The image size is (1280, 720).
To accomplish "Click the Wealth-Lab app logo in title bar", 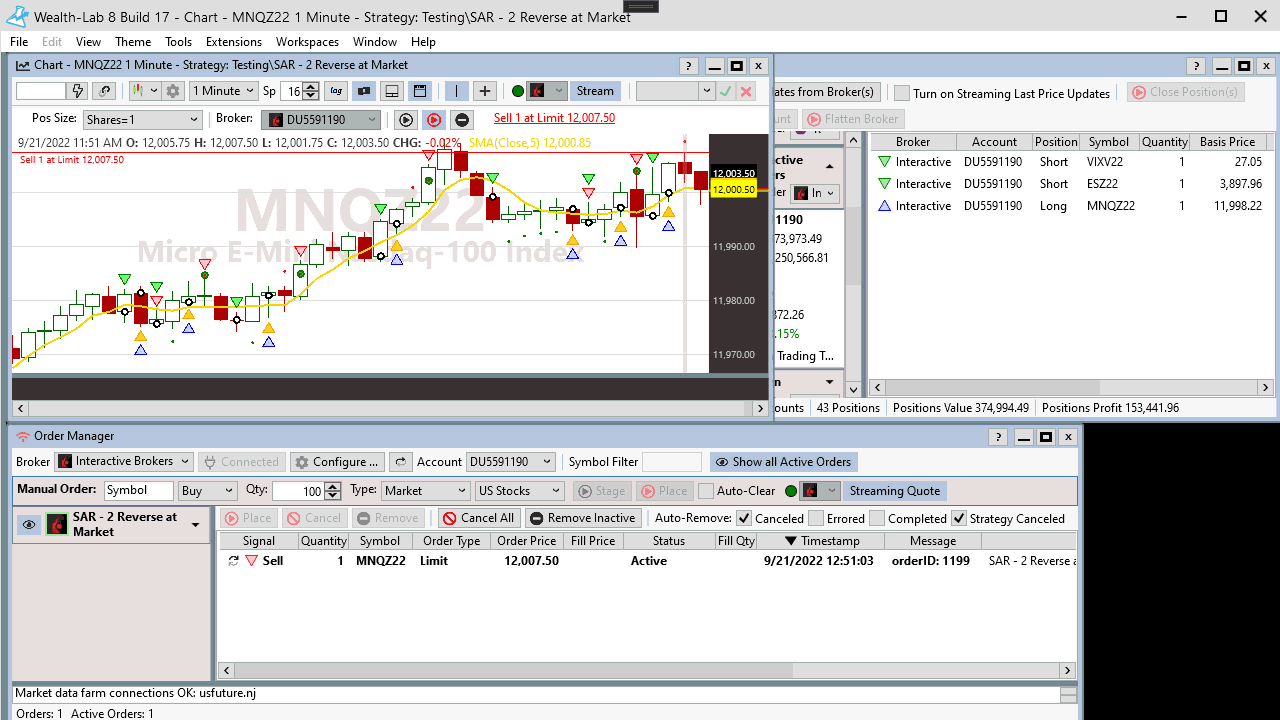I will tap(17, 16).
